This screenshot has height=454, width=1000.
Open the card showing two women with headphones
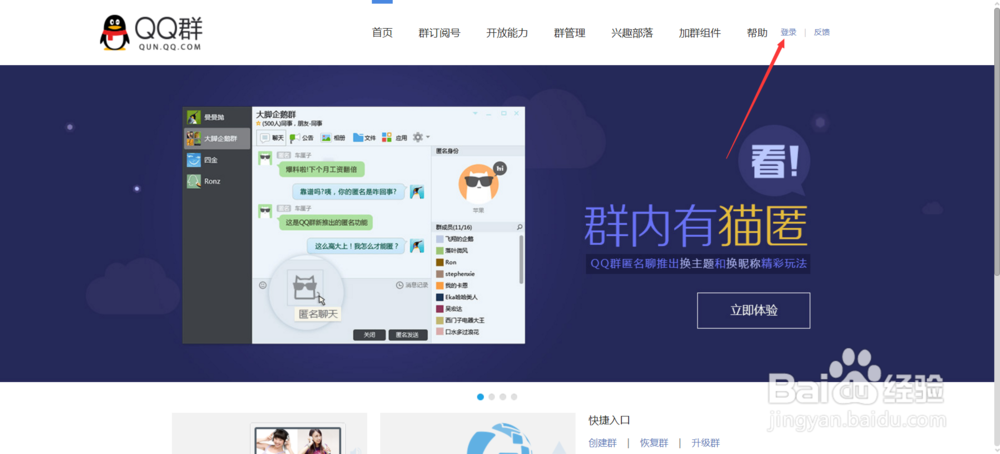[269, 434]
